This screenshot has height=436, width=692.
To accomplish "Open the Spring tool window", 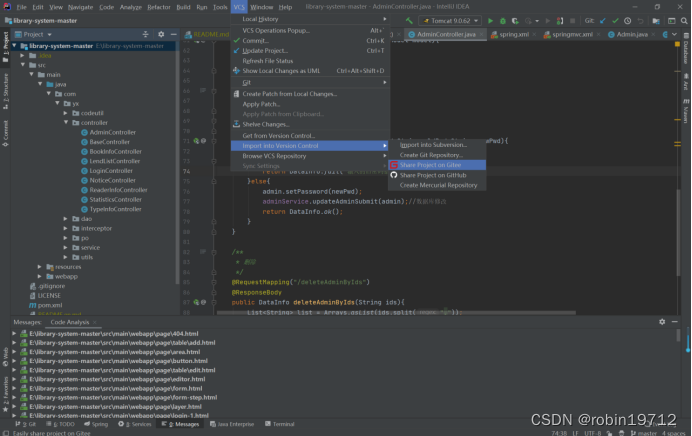I will tap(96, 424).
